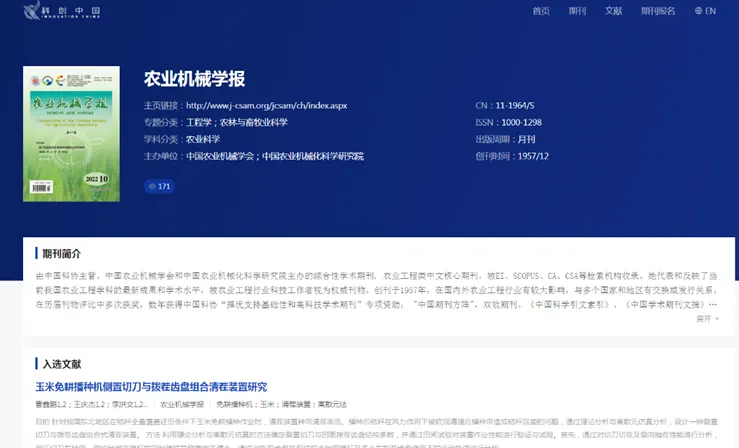Open the 期刊报名 menu item
This screenshot has width=739, height=448.
[x=658, y=11]
